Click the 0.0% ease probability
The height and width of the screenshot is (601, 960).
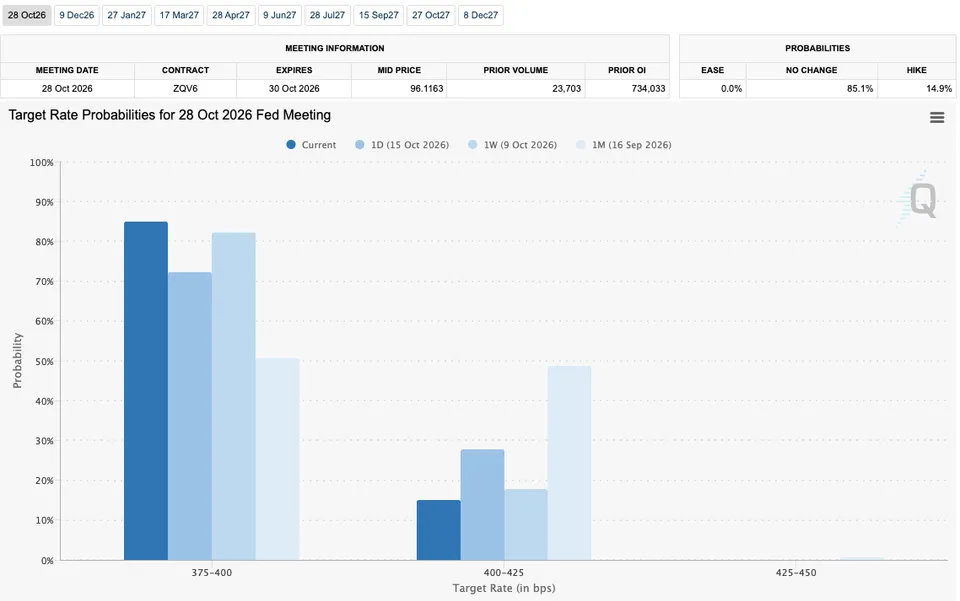click(731, 89)
